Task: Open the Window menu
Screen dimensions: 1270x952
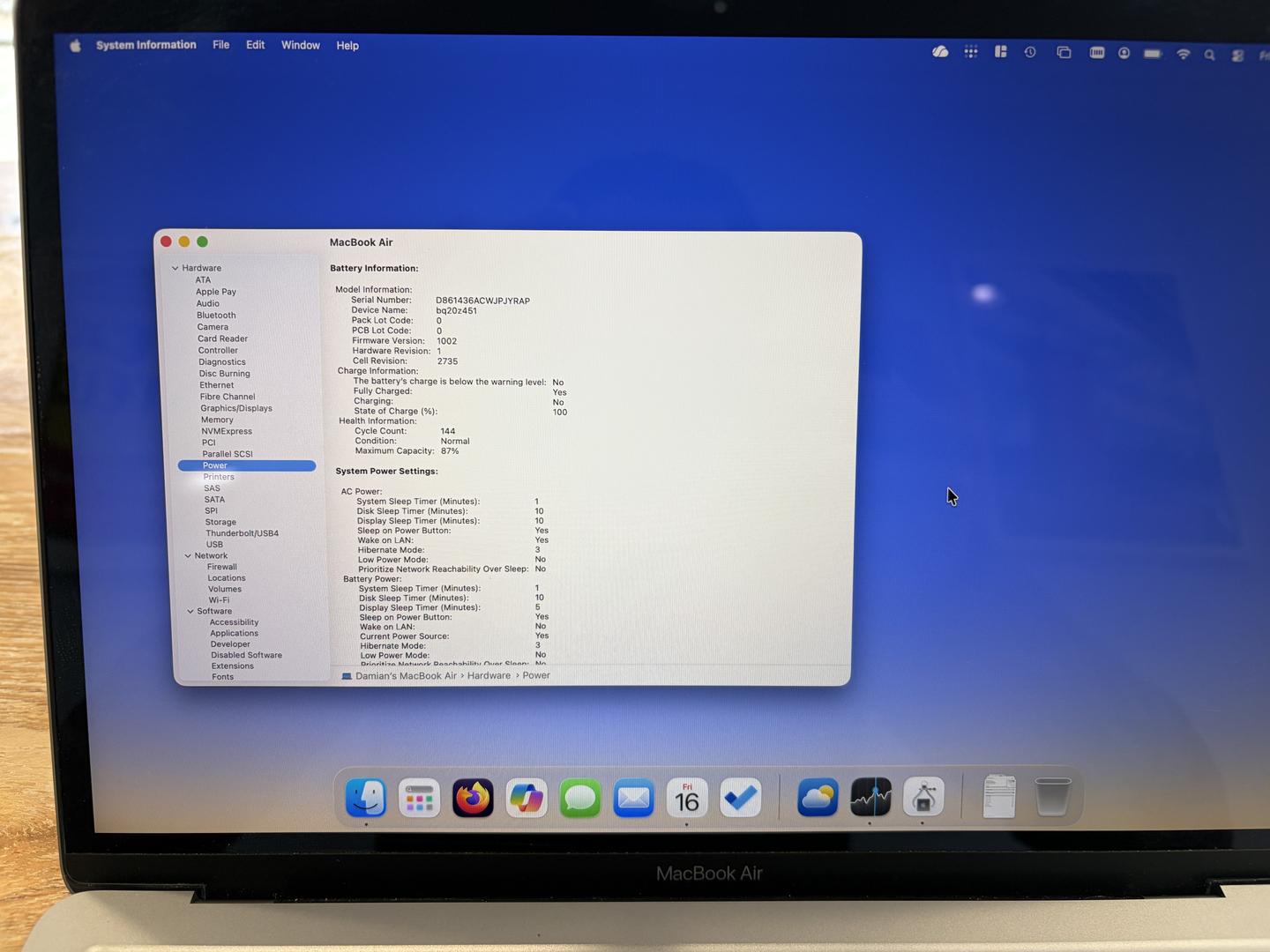Action: [300, 45]
